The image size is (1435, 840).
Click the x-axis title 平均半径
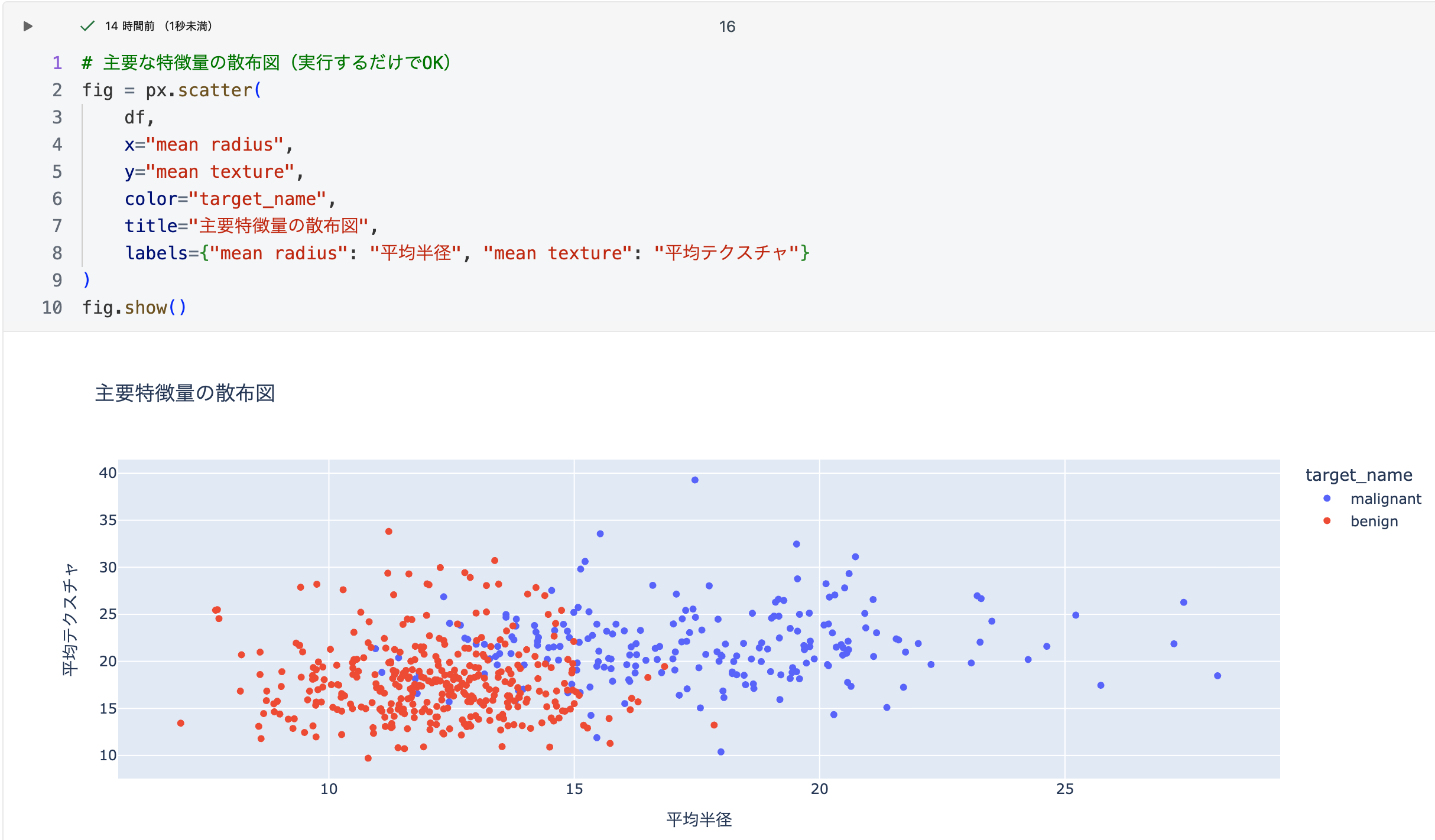pyautogui.click(x=699, y=819)
